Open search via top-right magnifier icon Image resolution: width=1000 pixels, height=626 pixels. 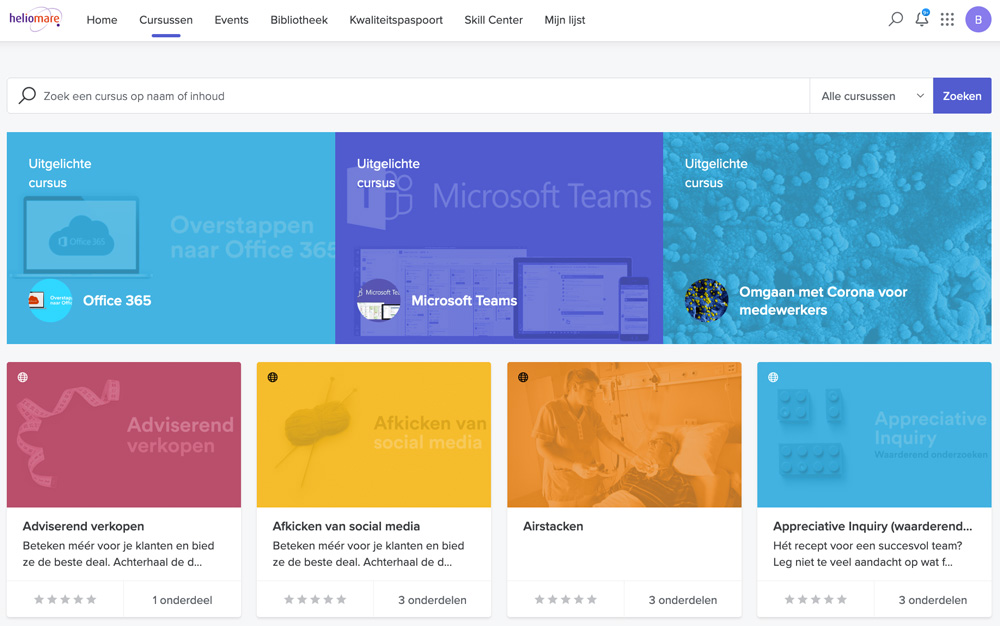[x=895, y=19]
